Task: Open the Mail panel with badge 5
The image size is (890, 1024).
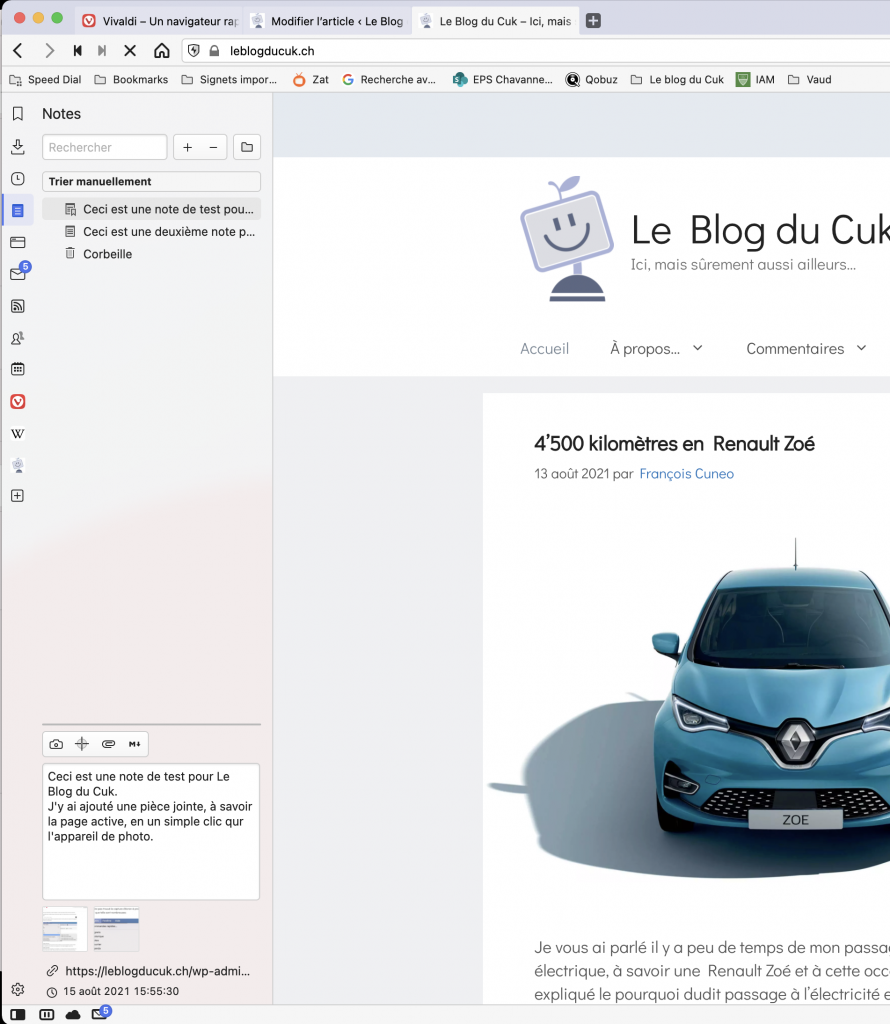Action: [x=19, y=272]
